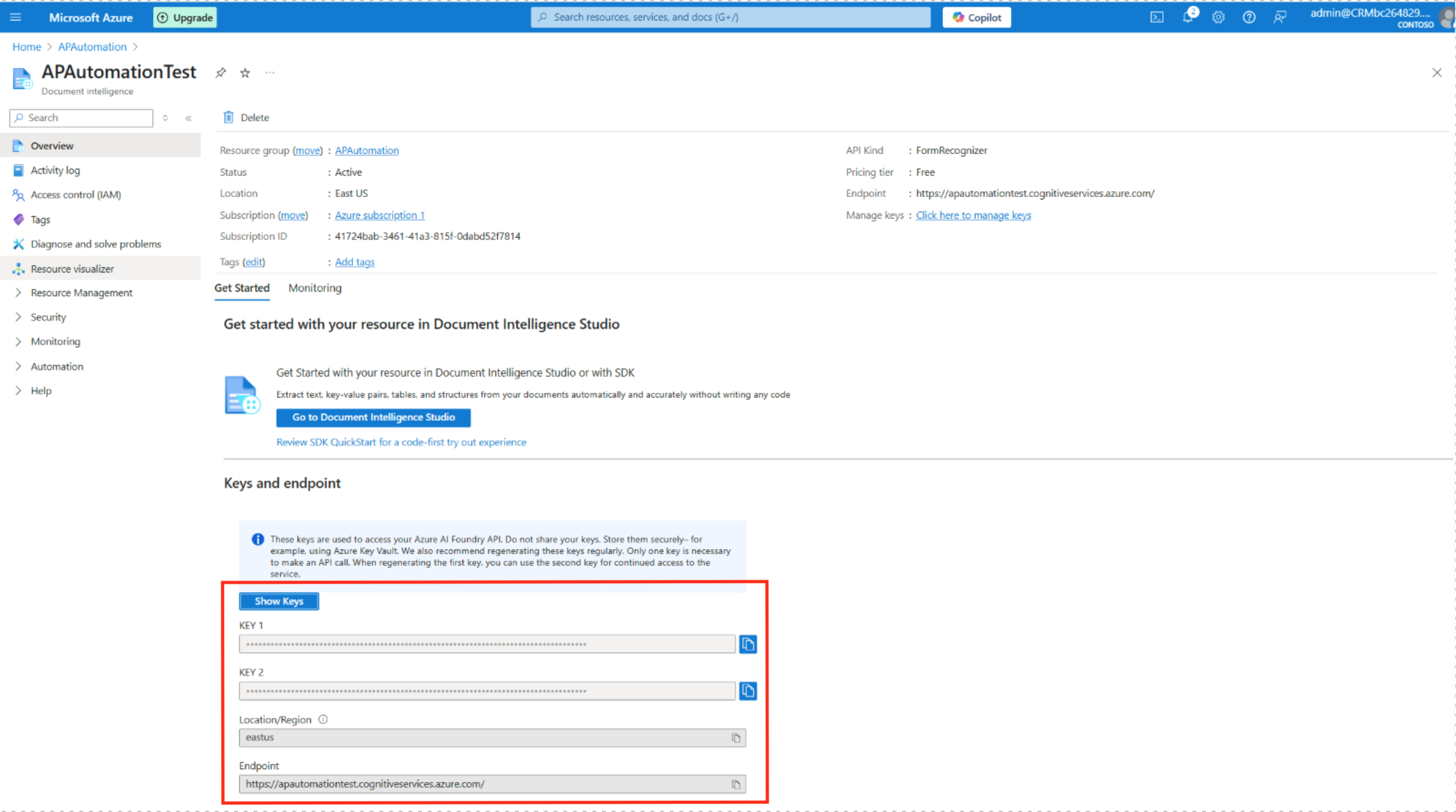Click Add tags link

point(354,262)
